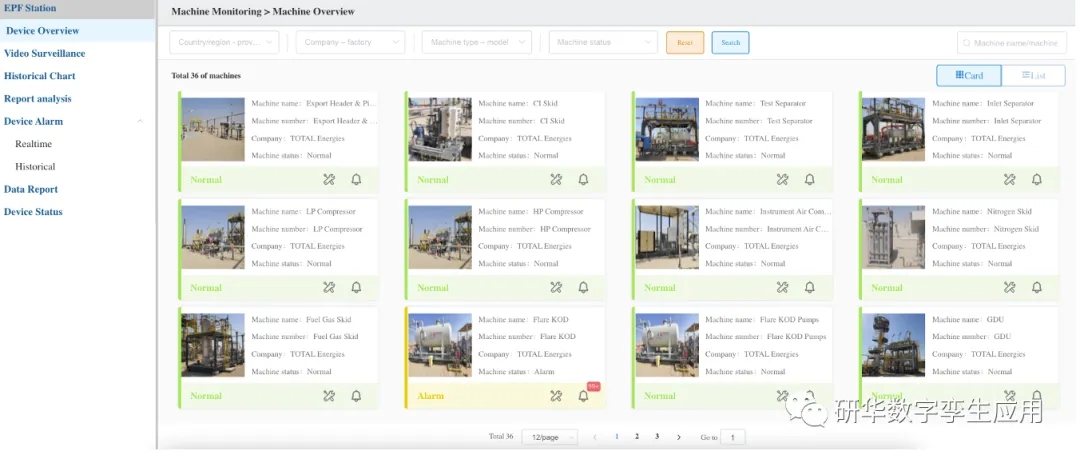Click the bell icon on Flare KOD card

pos(583,396)
